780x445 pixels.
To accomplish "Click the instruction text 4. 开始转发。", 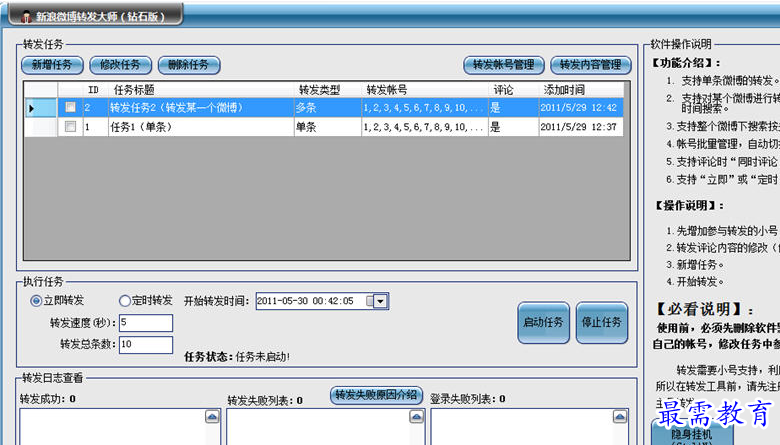I will click(x=695, y=281).
